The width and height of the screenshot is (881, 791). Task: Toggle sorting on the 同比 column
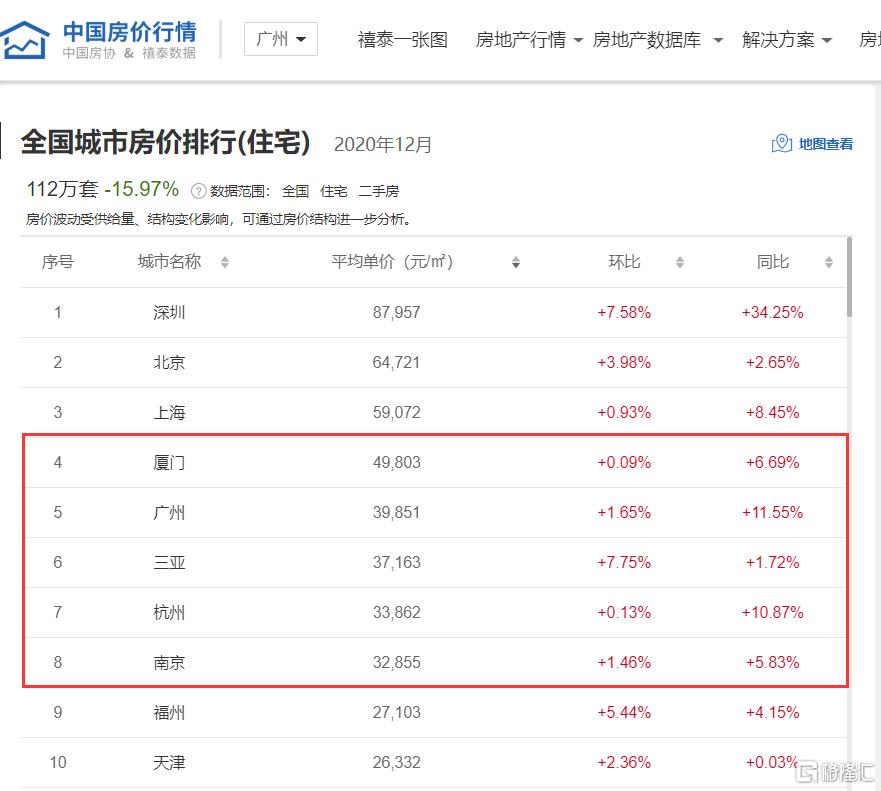[x=827, y=262]
